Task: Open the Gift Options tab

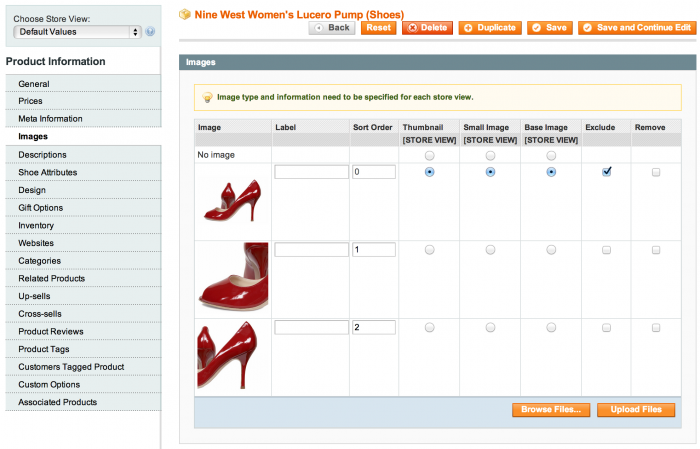Action: click(83, 208)
